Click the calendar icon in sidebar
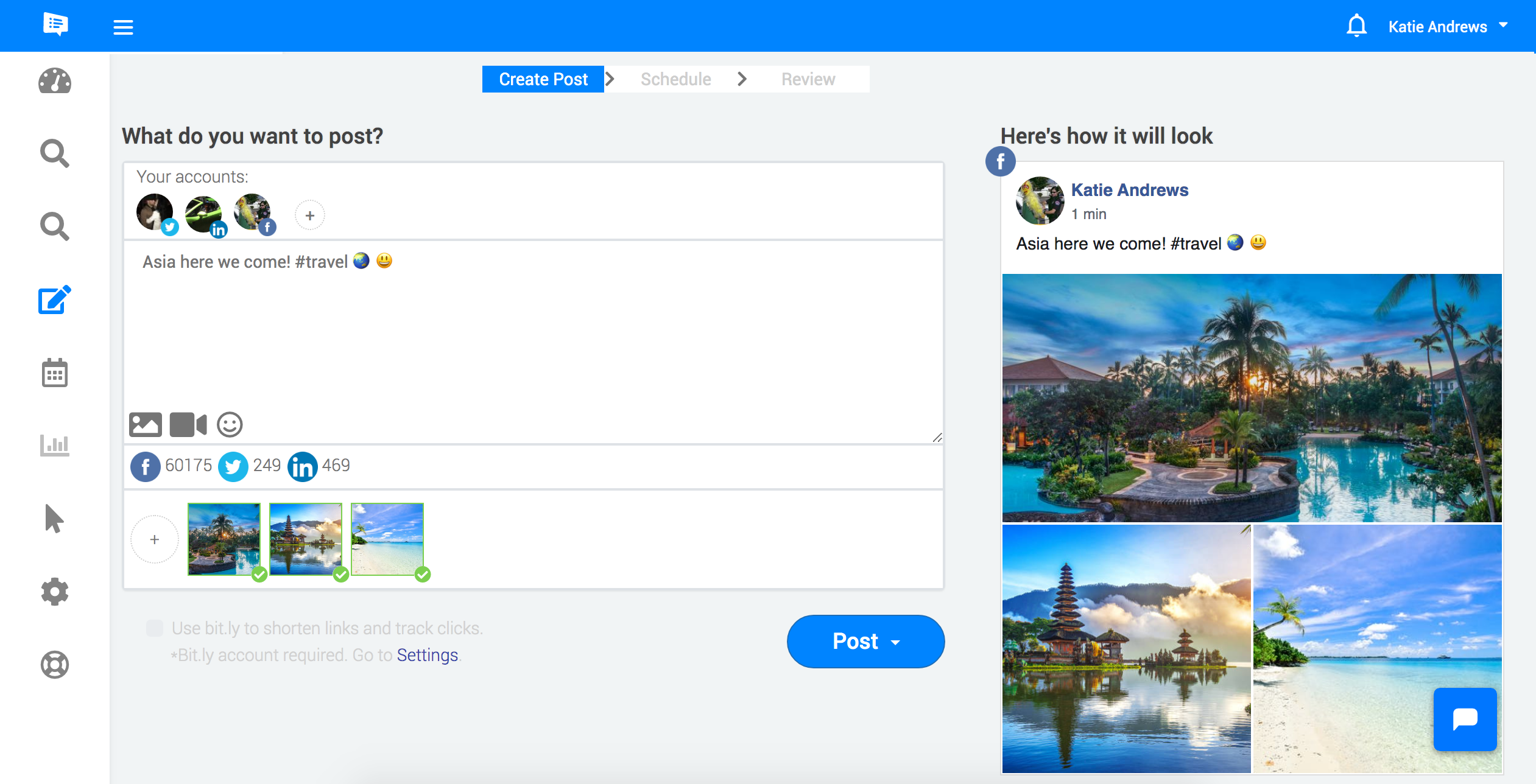1536x784 pixels. click(x=55, y=373)
